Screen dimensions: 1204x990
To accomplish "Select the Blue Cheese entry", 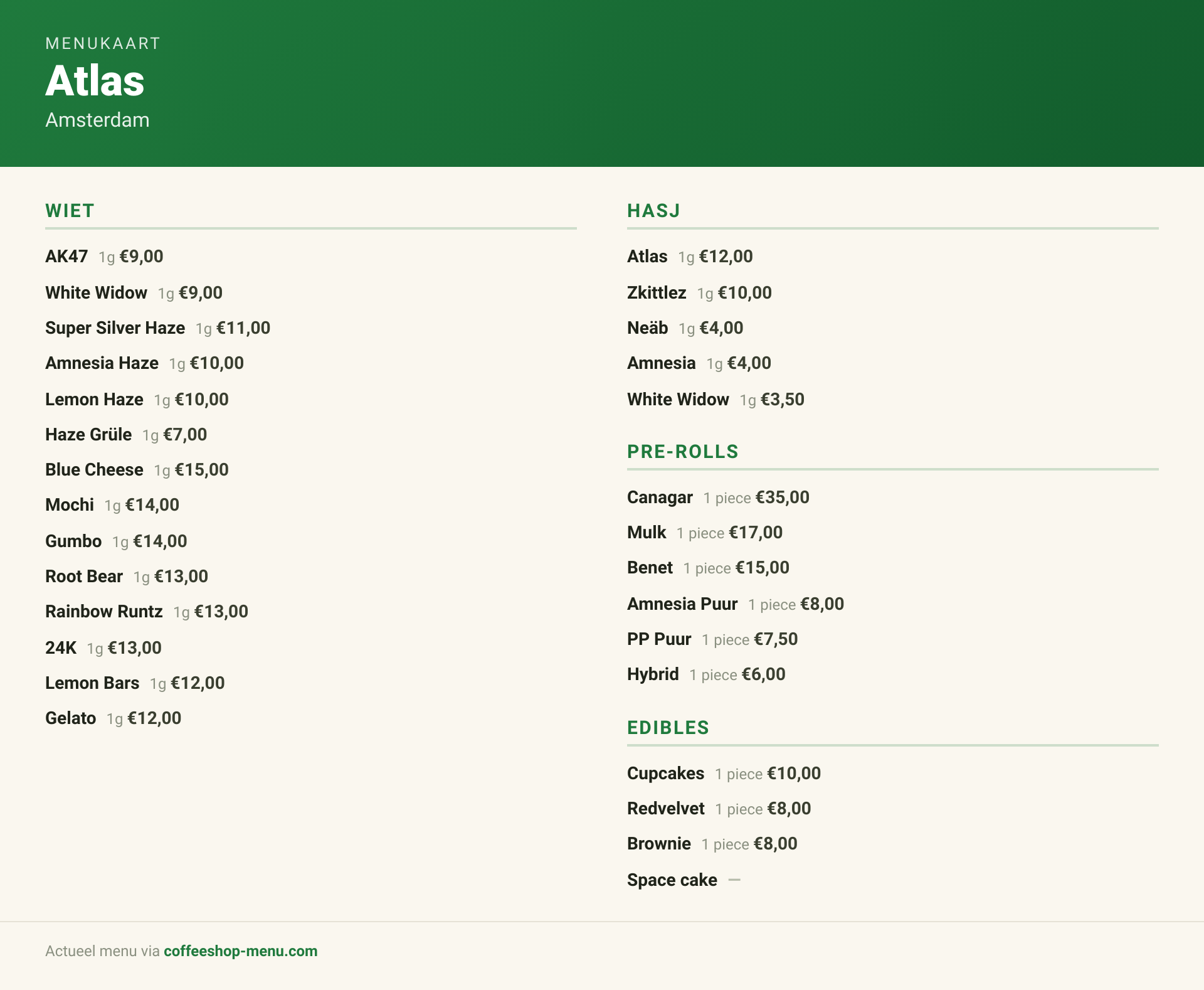I will 137,470.
